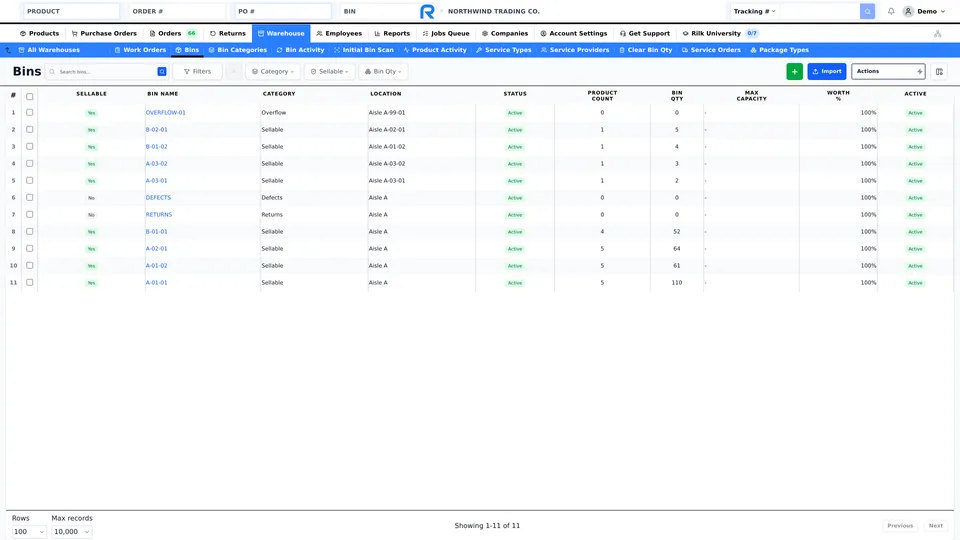The height and width of the screenshot is (540, 960).
Task: Focus the ORDER # search field
Action: click(x=177, y=11)
